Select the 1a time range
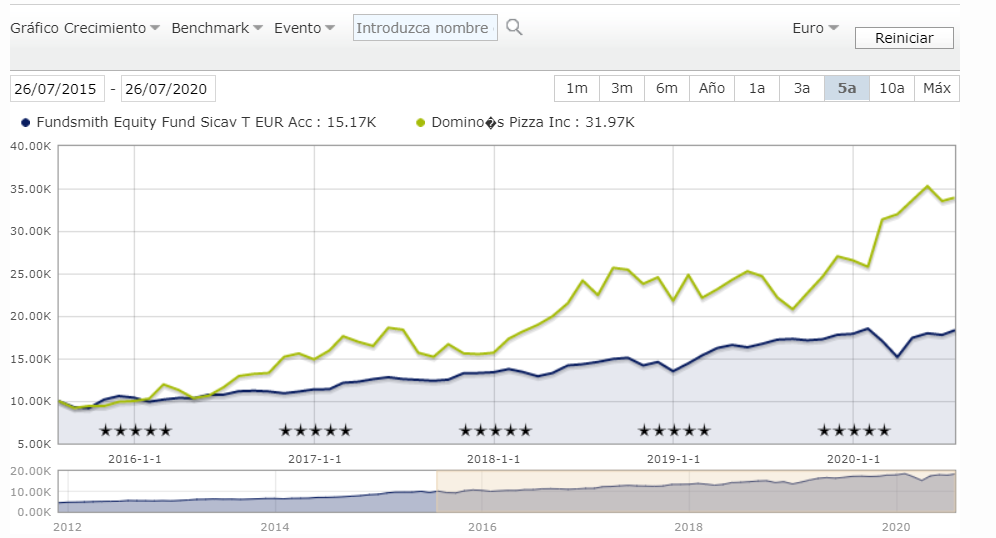This screenshot has width=996, height=538. [757, 88]
